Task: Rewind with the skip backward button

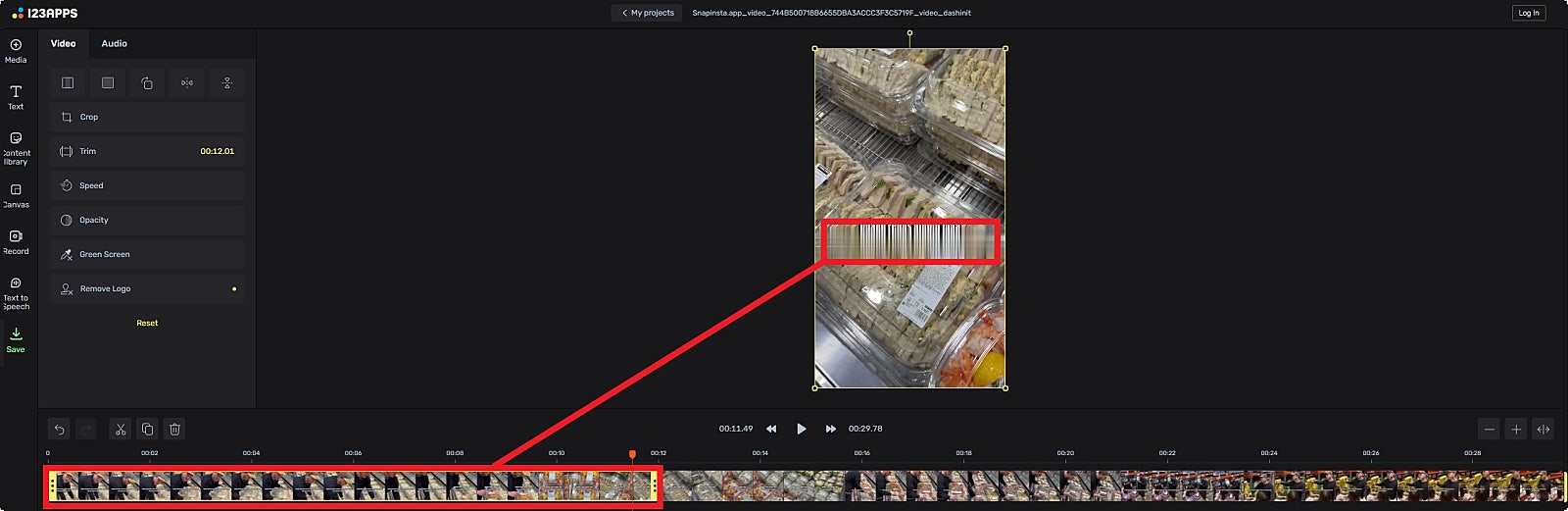Action: 771,429
